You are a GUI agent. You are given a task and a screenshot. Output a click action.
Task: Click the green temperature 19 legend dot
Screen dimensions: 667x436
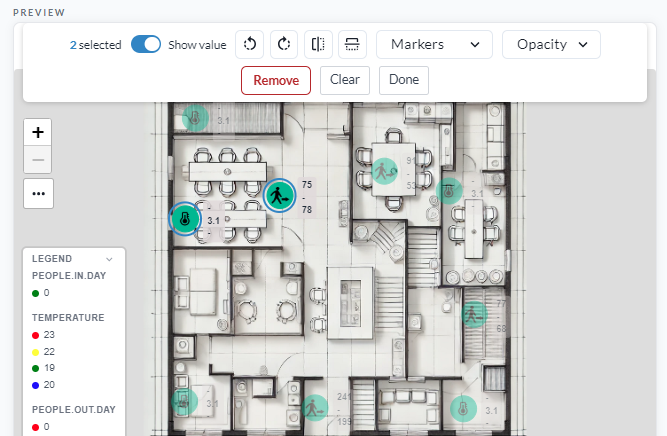(35, 368)
